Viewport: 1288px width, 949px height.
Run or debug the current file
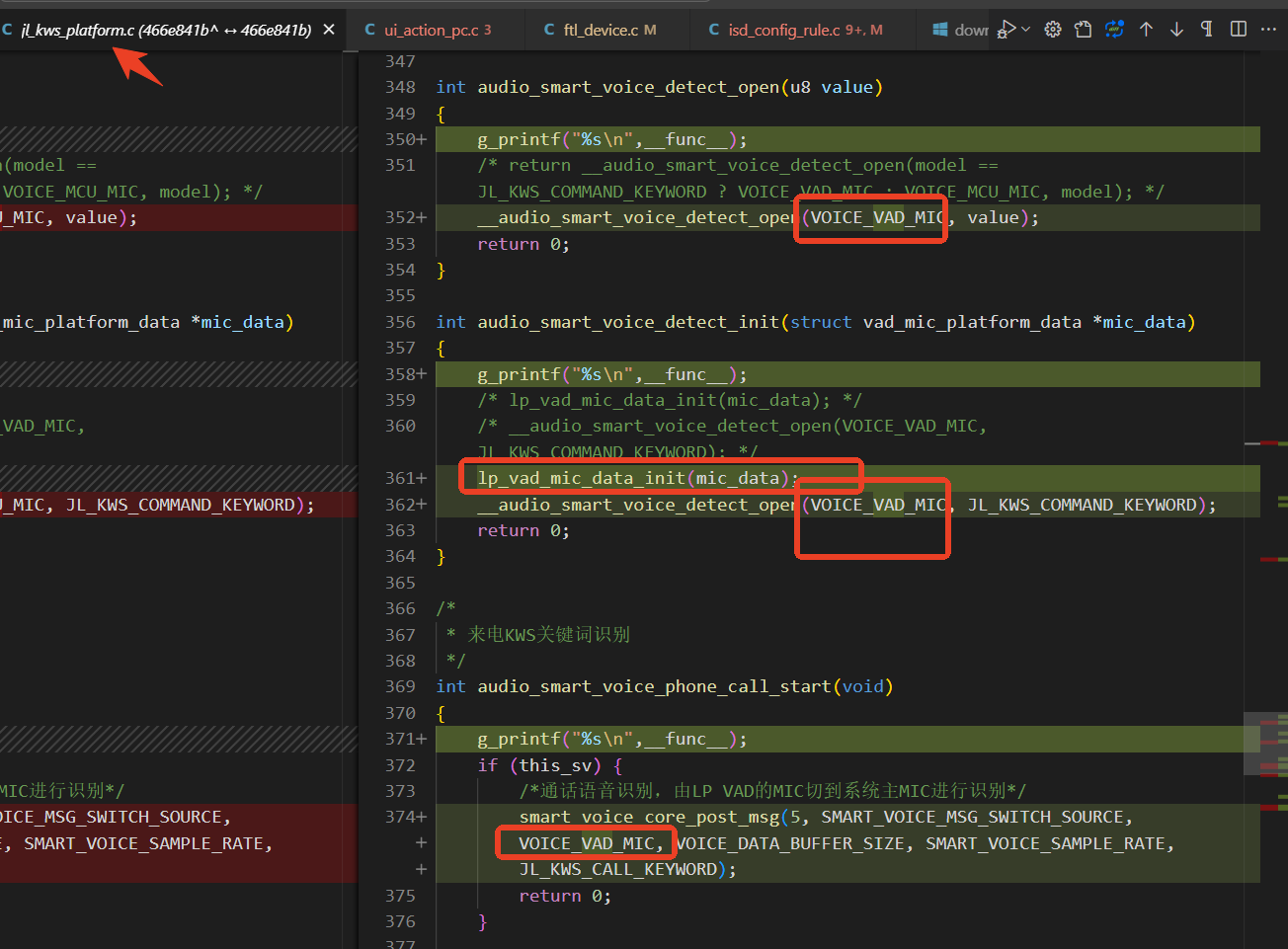pyautogui.click(x=1006, y=30)
